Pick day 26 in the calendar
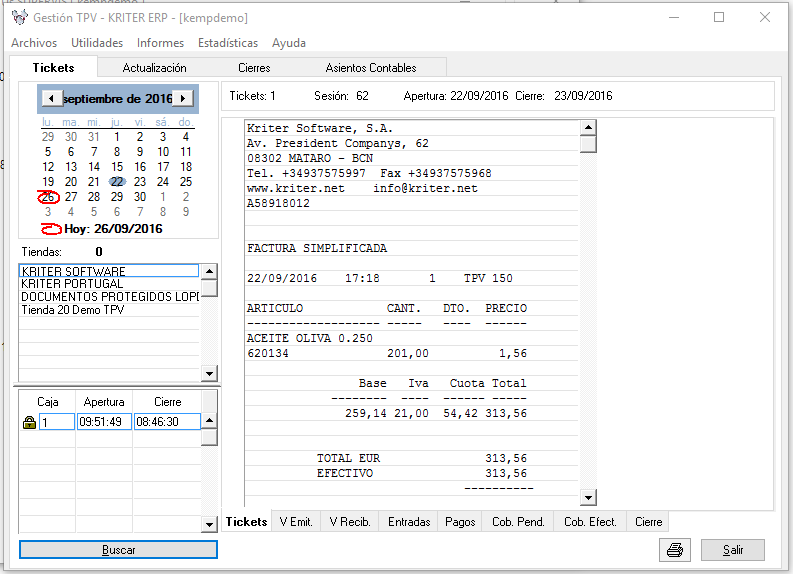 pos(48,197)
